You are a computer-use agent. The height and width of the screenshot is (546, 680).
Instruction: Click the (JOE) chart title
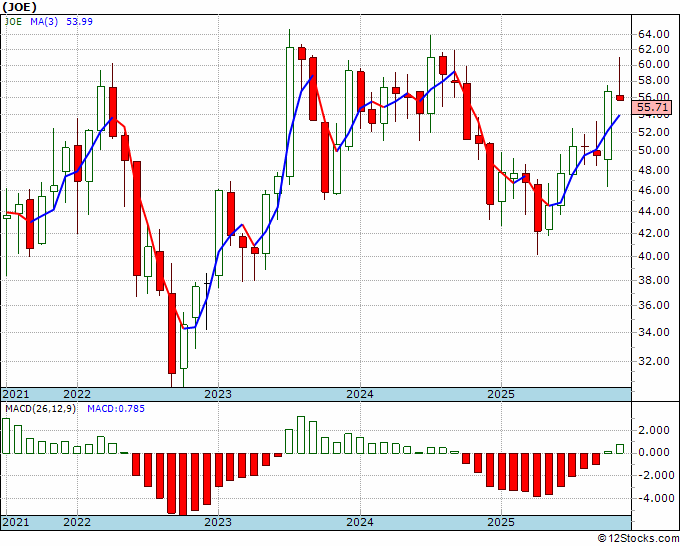pyautogui.click(x=19, y=7)
